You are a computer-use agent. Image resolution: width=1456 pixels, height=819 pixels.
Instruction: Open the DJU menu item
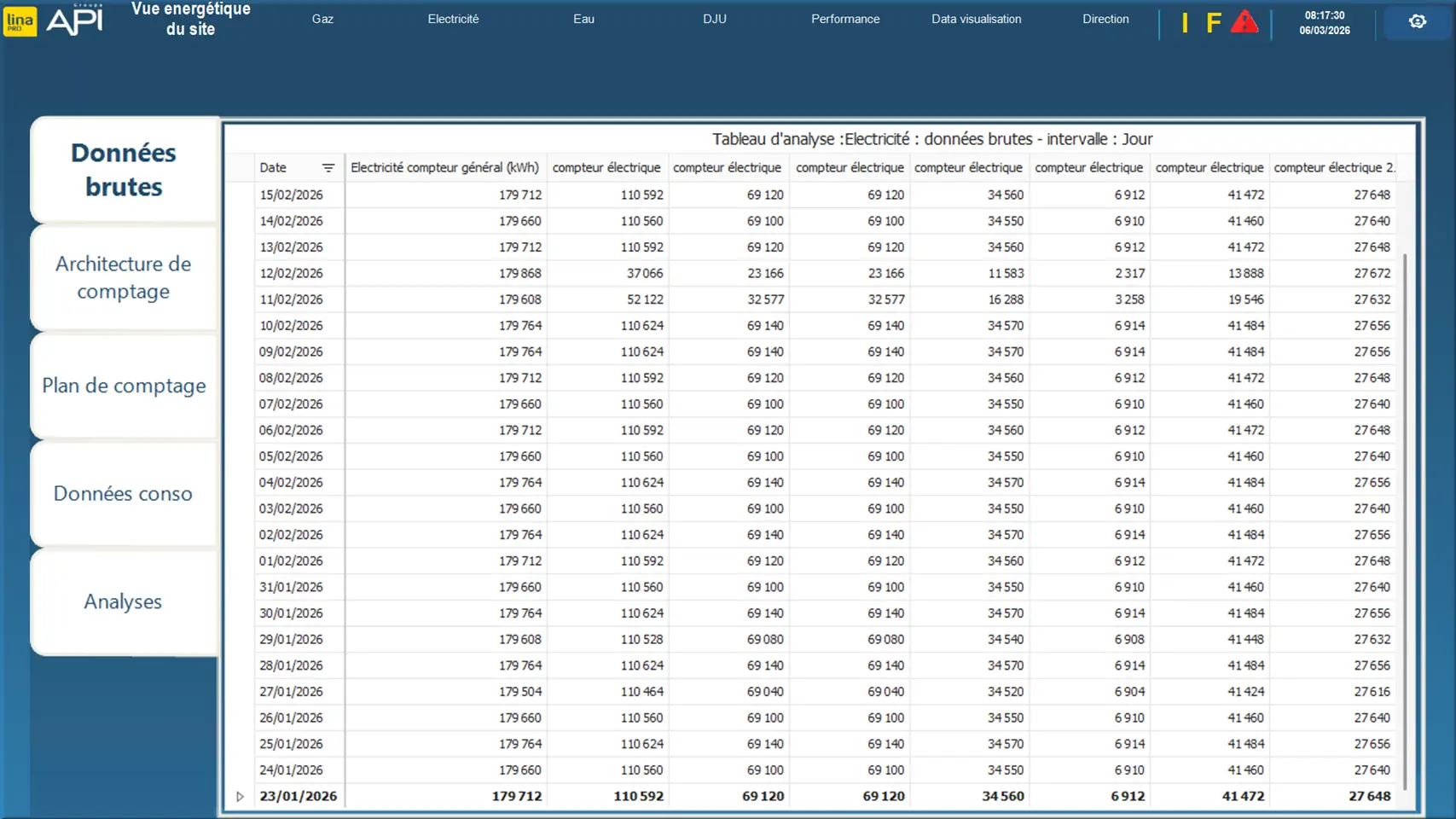(x=714, y=19)
